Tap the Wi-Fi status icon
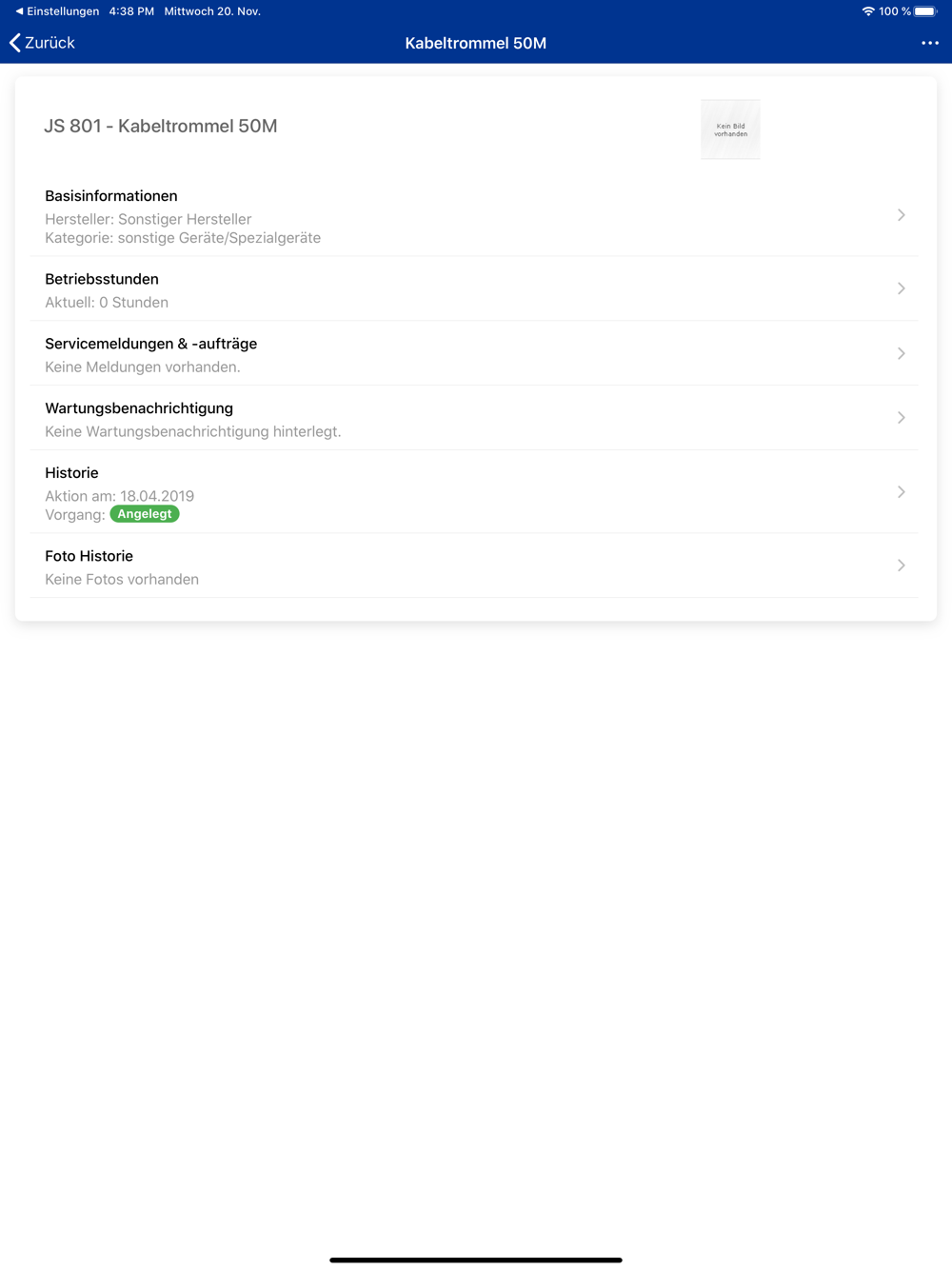952x1270 pixels. 867,11
